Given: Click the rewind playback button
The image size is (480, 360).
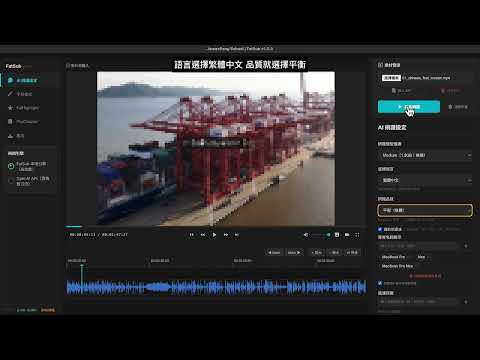Looking at the screenshot, I should click(203, 235).
